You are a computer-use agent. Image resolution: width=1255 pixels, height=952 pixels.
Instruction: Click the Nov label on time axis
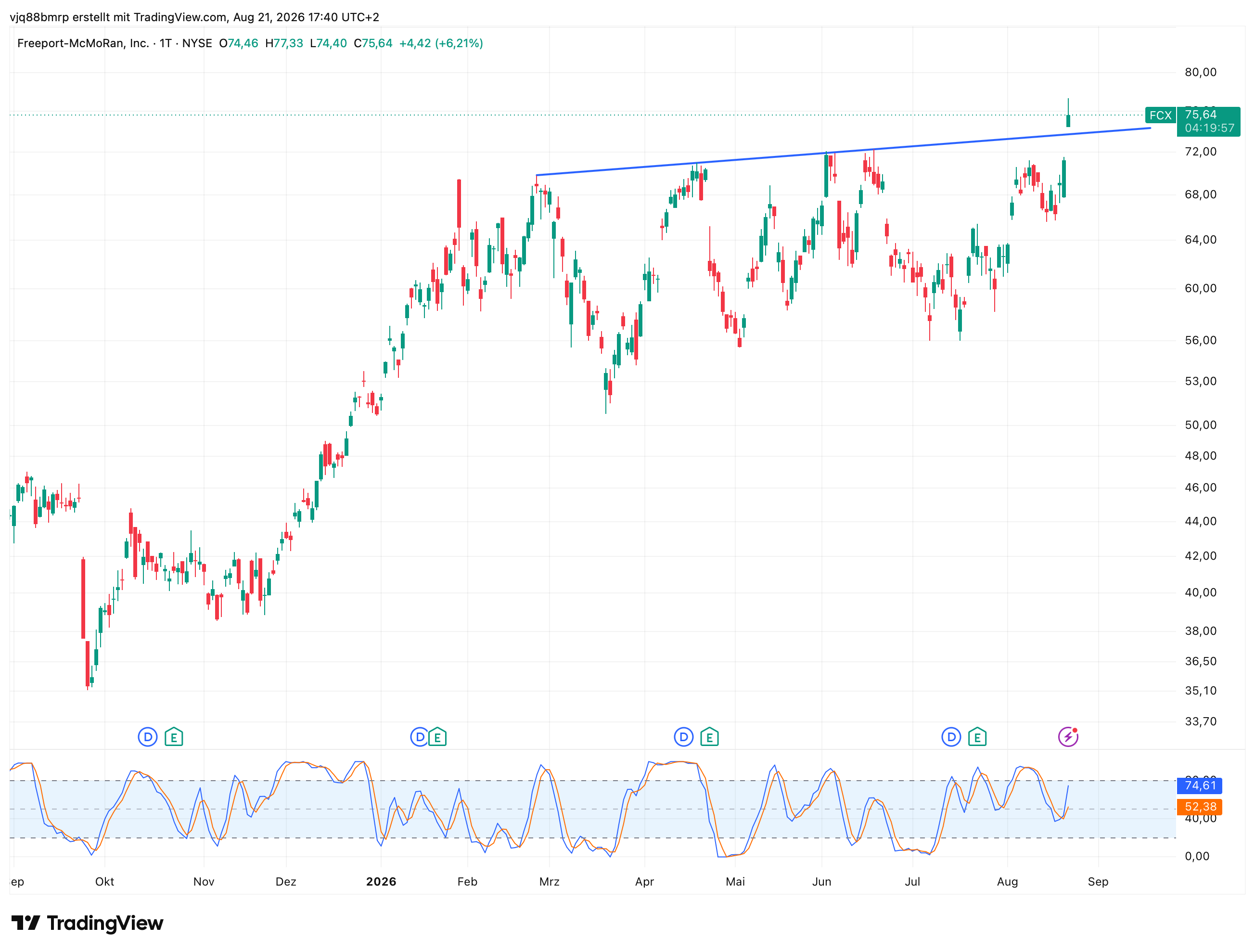tap(204, 882)
